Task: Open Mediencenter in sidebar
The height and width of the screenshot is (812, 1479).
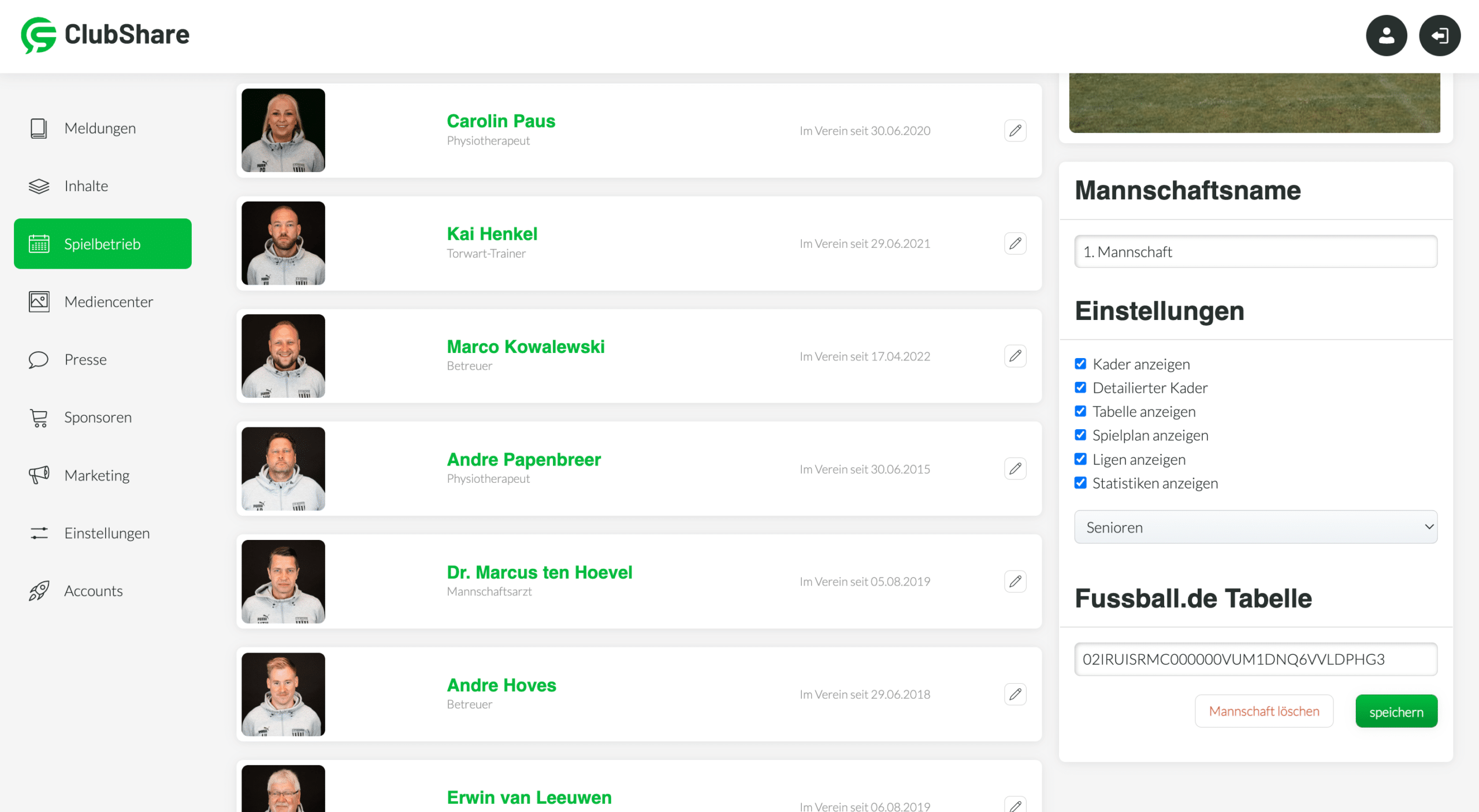Action: [x=103, y=301]
